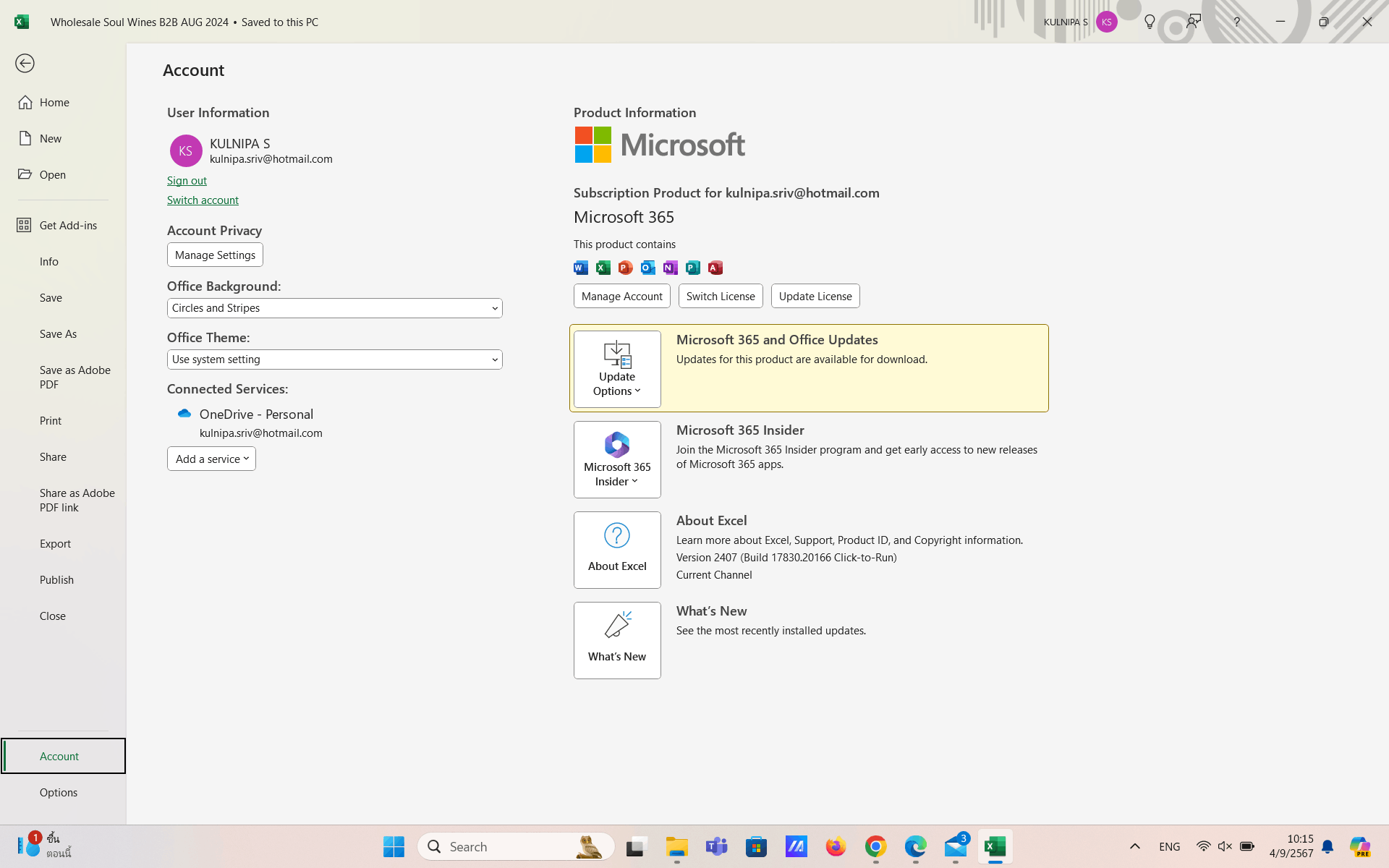
Task: Open the lightbulb Coming Soon icon in title bar
Action: [1150, 22]
